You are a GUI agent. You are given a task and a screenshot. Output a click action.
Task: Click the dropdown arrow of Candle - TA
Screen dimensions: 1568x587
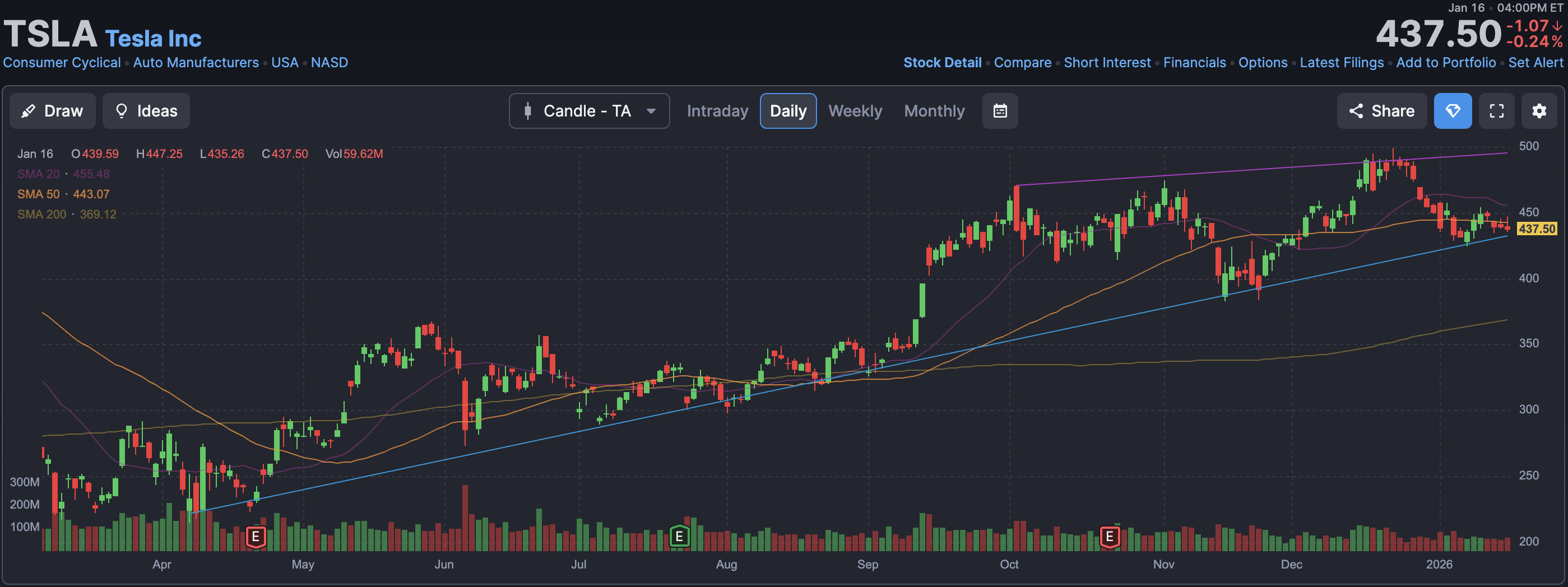coord(651,111)
